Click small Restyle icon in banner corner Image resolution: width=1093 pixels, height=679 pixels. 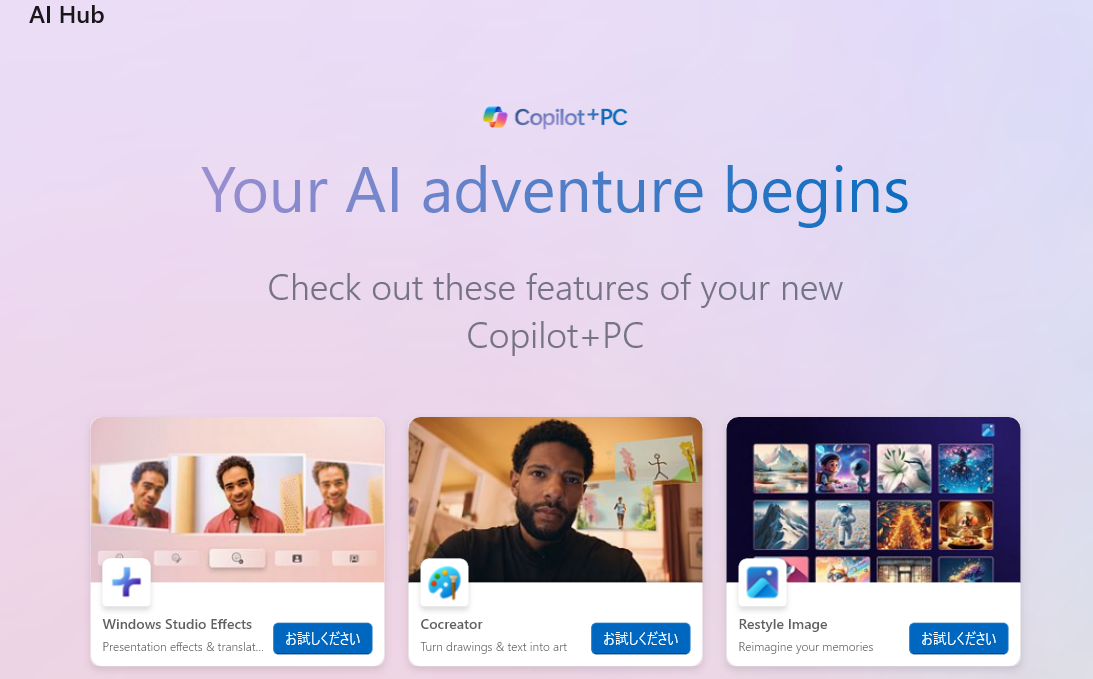click(x=988, y=430)
